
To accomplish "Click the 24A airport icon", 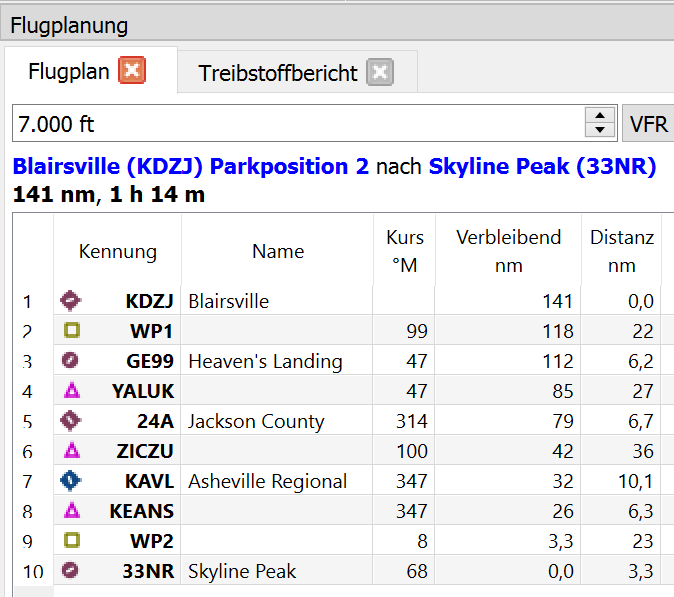I will 70,421.
